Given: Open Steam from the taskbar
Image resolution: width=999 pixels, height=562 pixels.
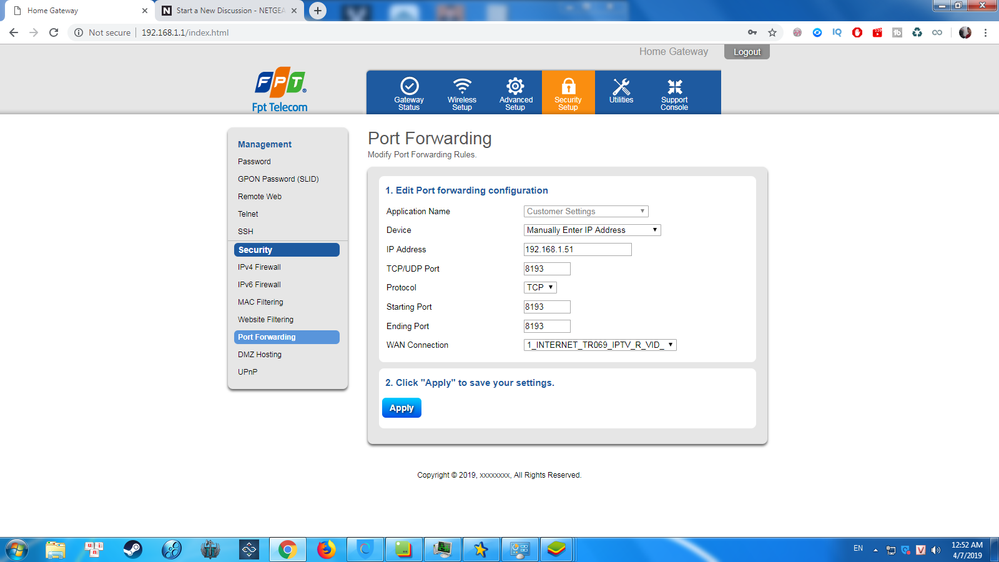Looking at the screenshot, I should coord(133,549).
